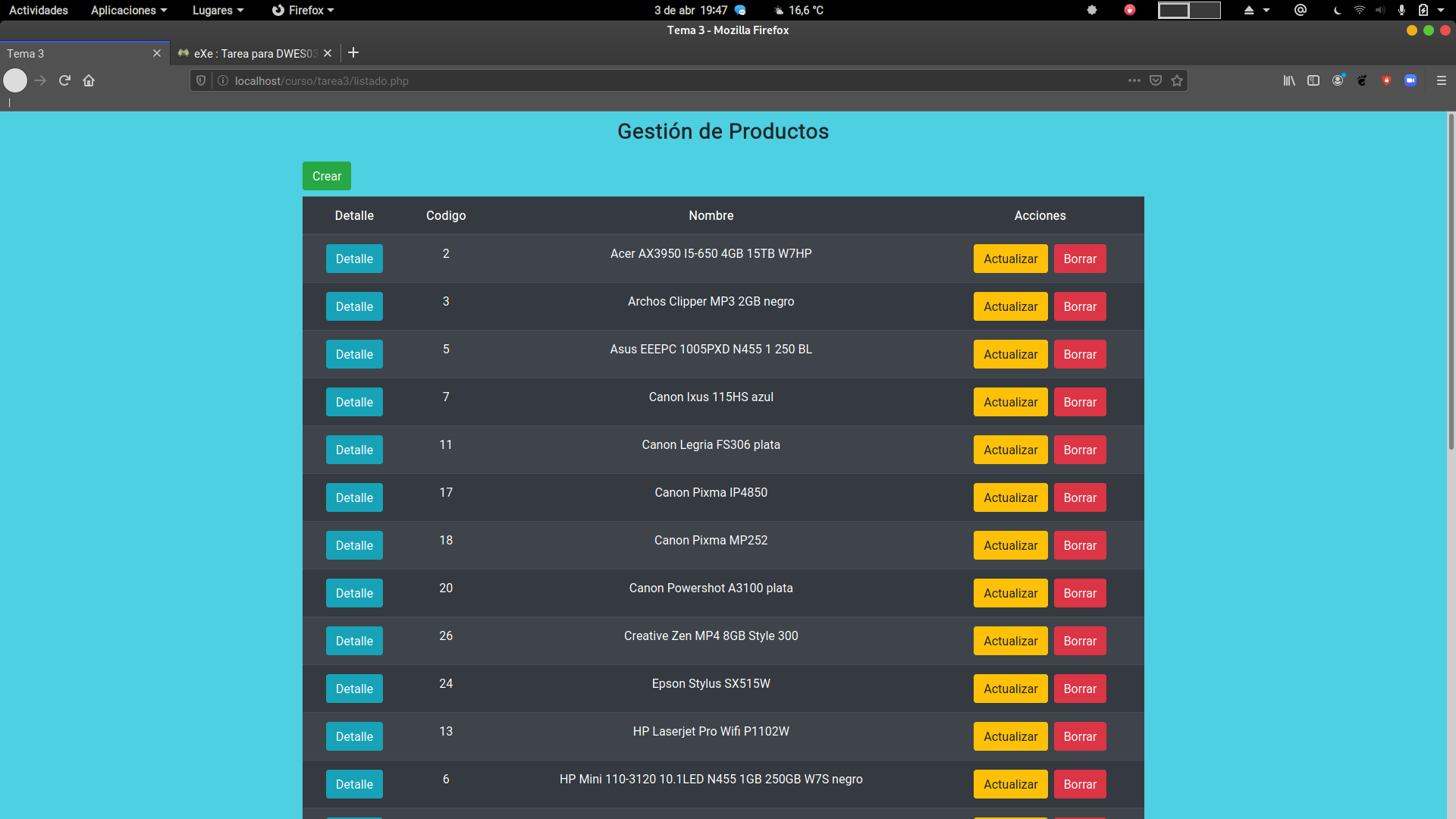Open Detalle for Canon Ixus 115HS azul

coord(354,402)
